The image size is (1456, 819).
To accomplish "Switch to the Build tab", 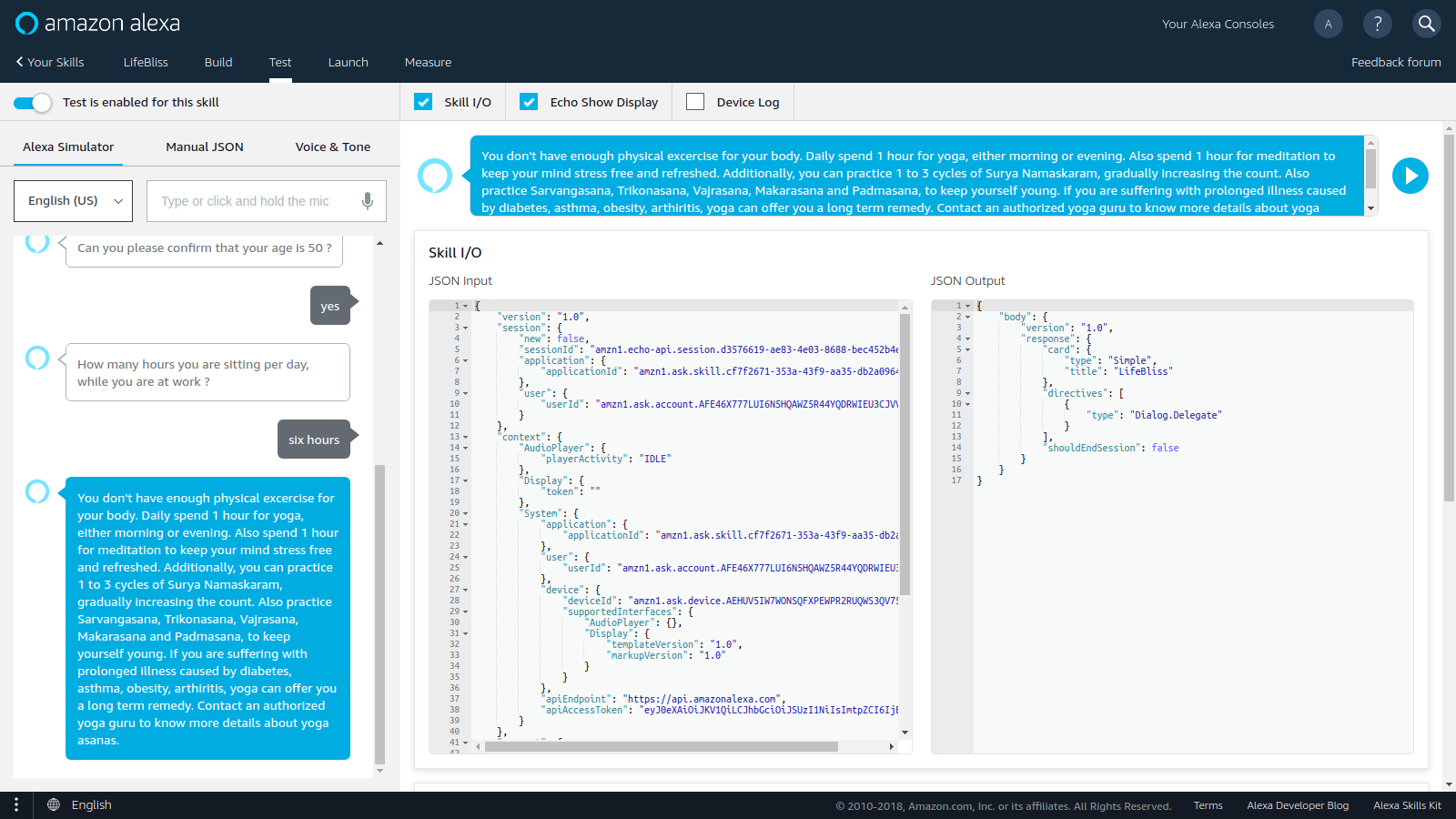I will click(218, 63).
